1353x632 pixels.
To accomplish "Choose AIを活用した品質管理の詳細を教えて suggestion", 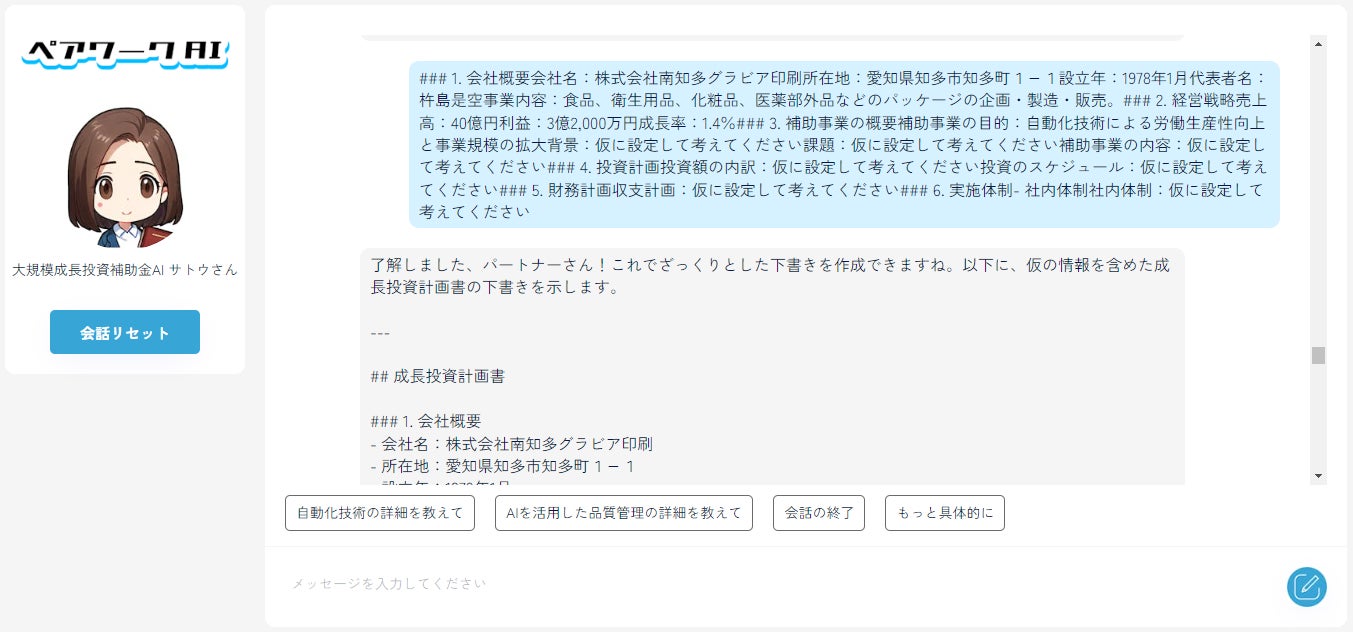I will click(624, 513).
